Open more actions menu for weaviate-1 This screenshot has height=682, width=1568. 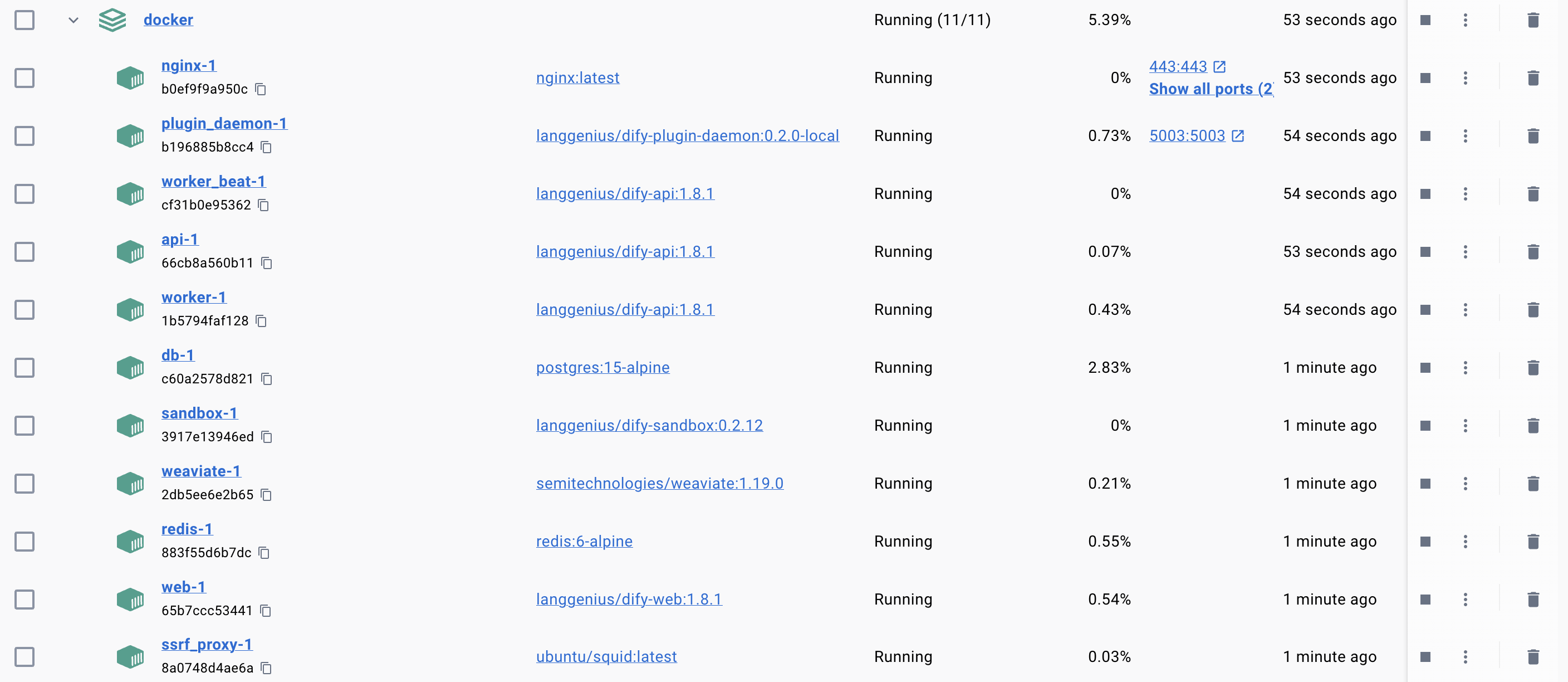[x=1465, y=484]
